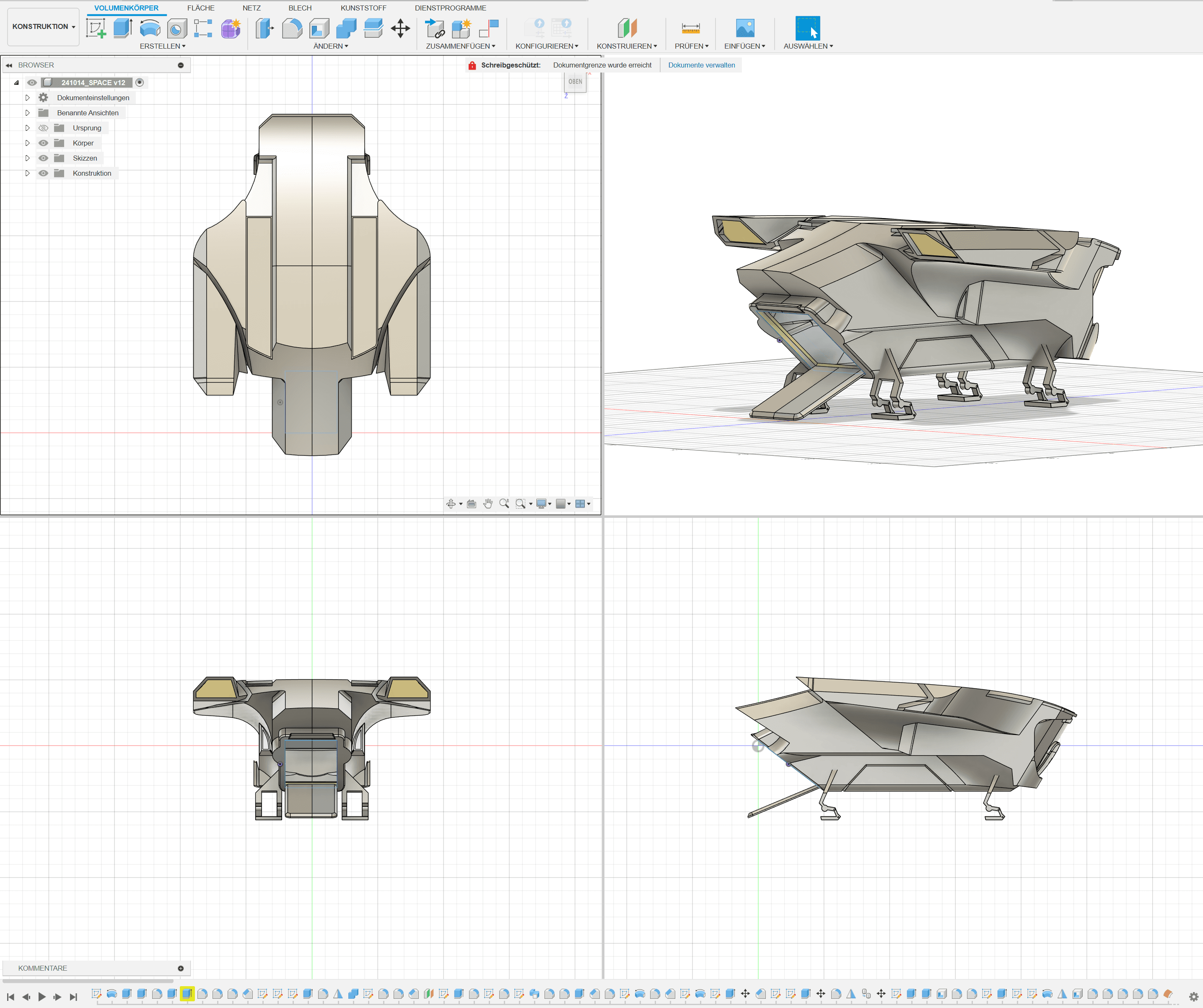Click the Create Sketch icon
1203x1008 pixels.
click(96, 28)
